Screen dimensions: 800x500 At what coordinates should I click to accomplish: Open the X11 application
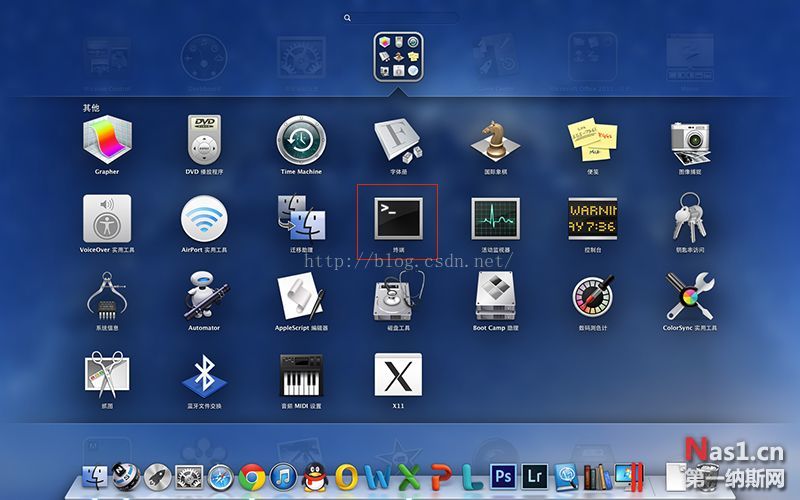(398, 376)
